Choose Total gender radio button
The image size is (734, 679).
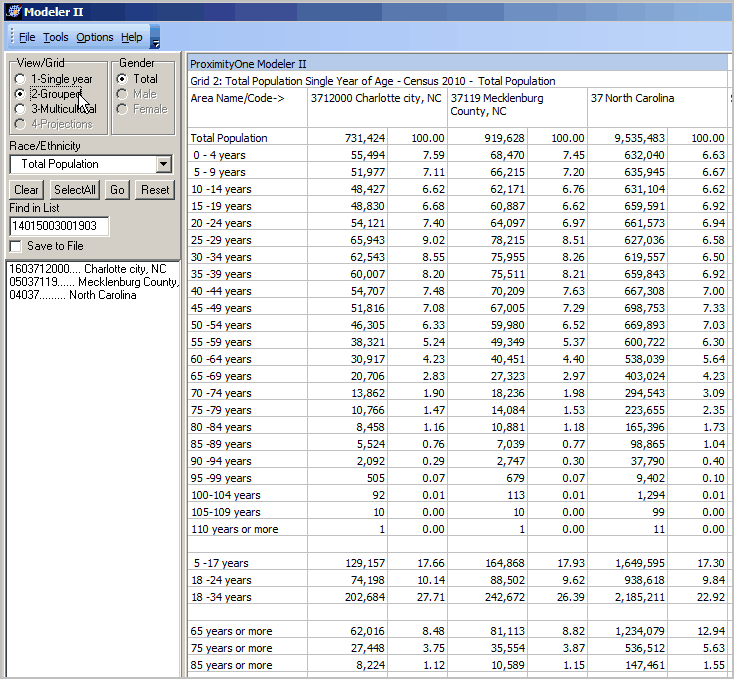(x=137, y=79)
